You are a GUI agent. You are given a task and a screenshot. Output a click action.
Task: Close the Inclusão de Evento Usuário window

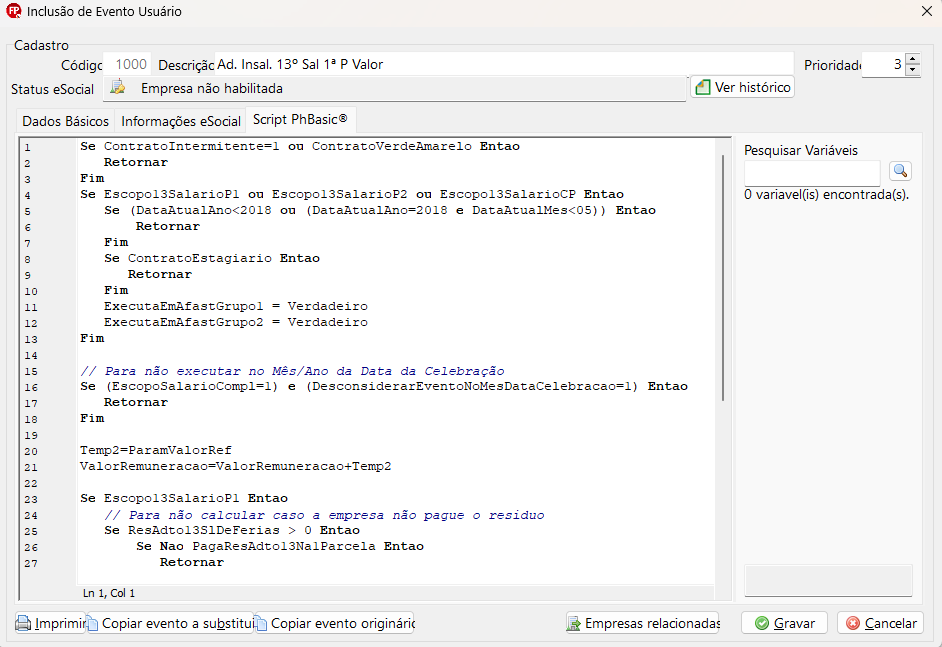[927, 11]
